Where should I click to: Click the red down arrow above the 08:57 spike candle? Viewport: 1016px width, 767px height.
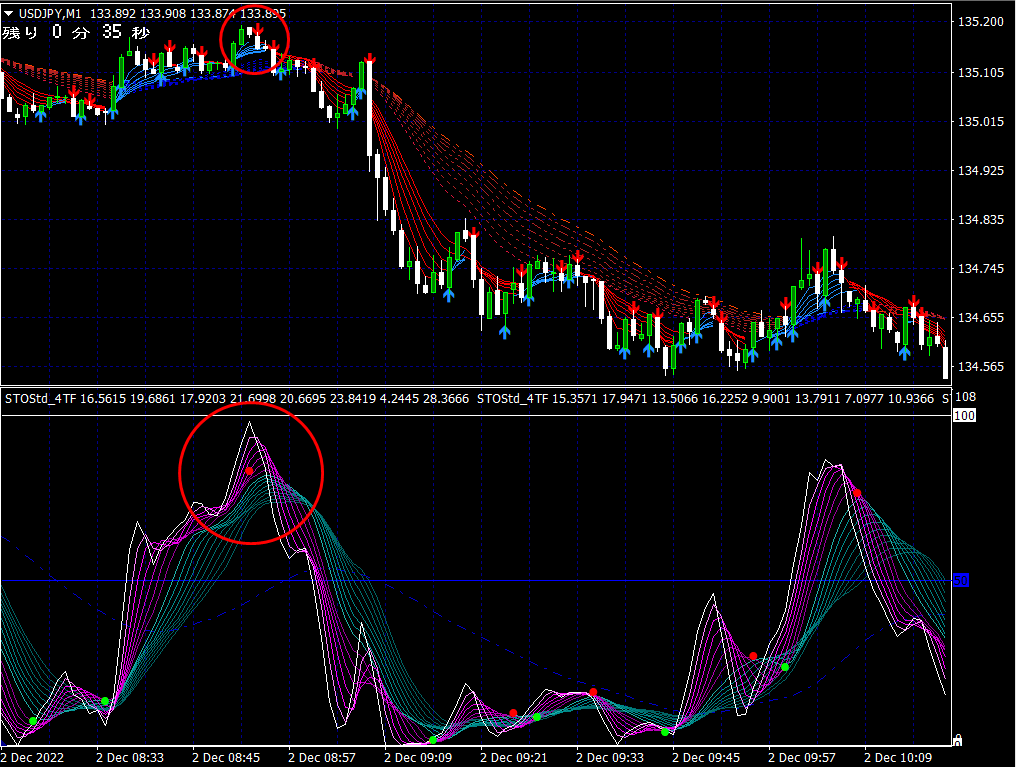pos(369,58)
